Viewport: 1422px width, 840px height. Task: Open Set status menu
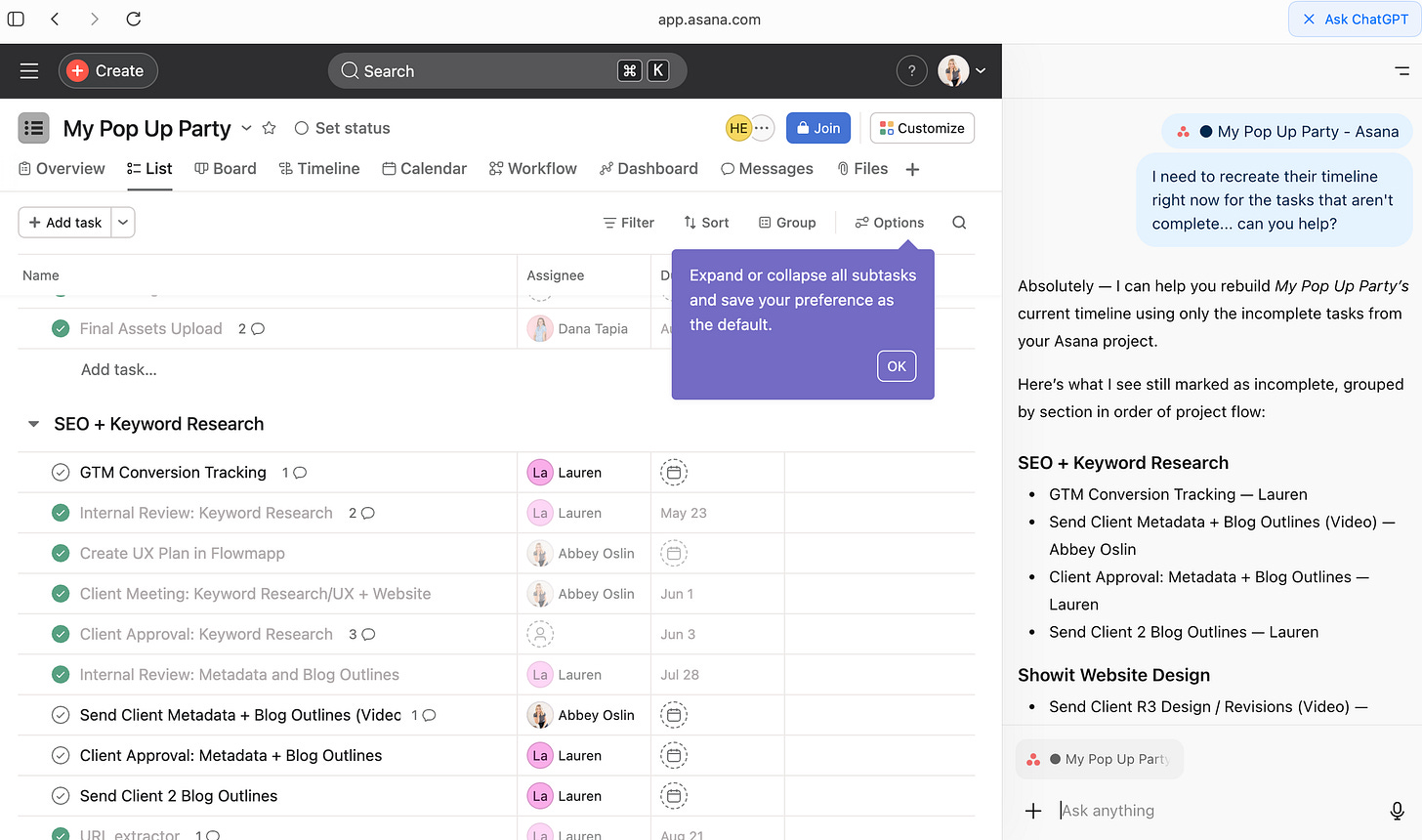(342, 128)
